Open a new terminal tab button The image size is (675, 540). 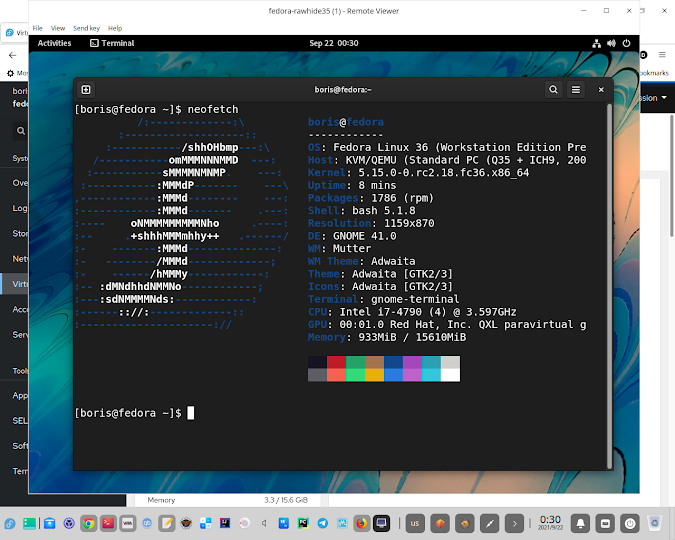tap(86, 90)
